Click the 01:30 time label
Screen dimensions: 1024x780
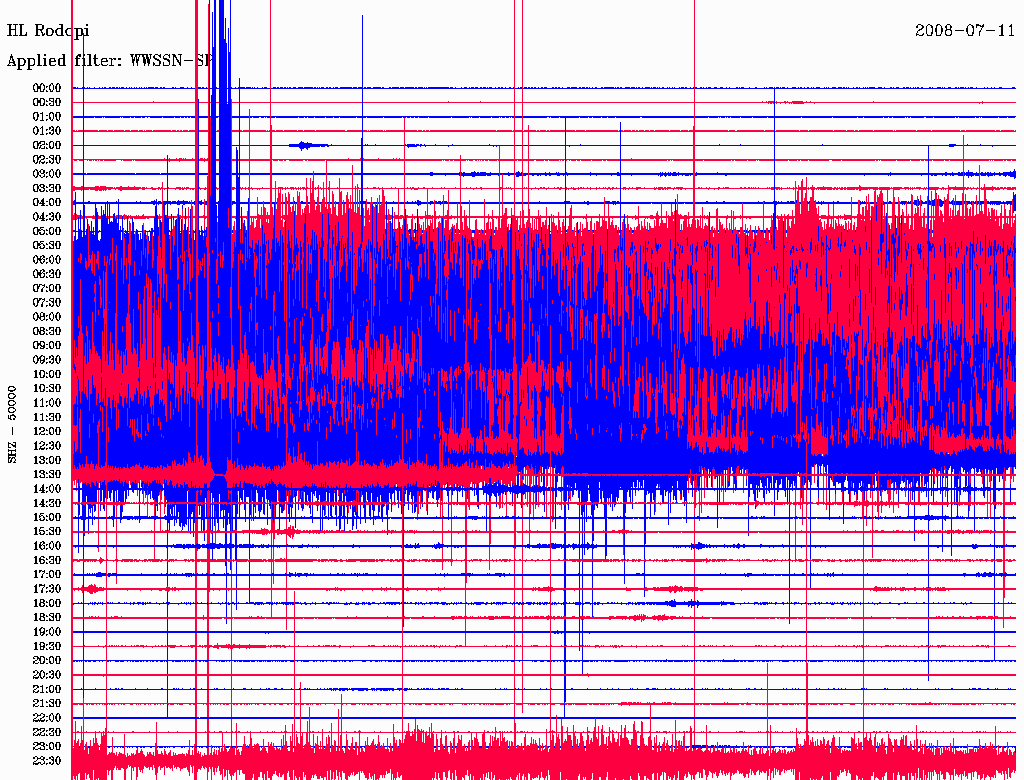pos(47,131)
